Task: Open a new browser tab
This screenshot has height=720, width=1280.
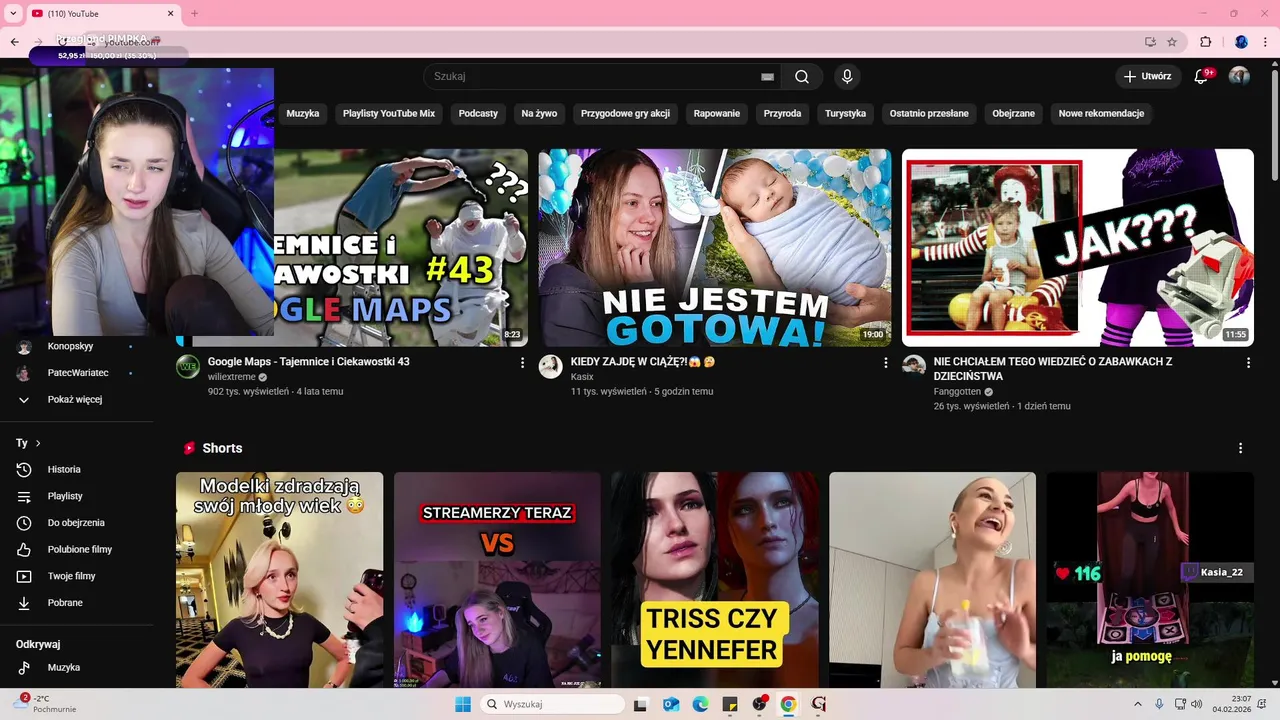Action: (194, 14)
